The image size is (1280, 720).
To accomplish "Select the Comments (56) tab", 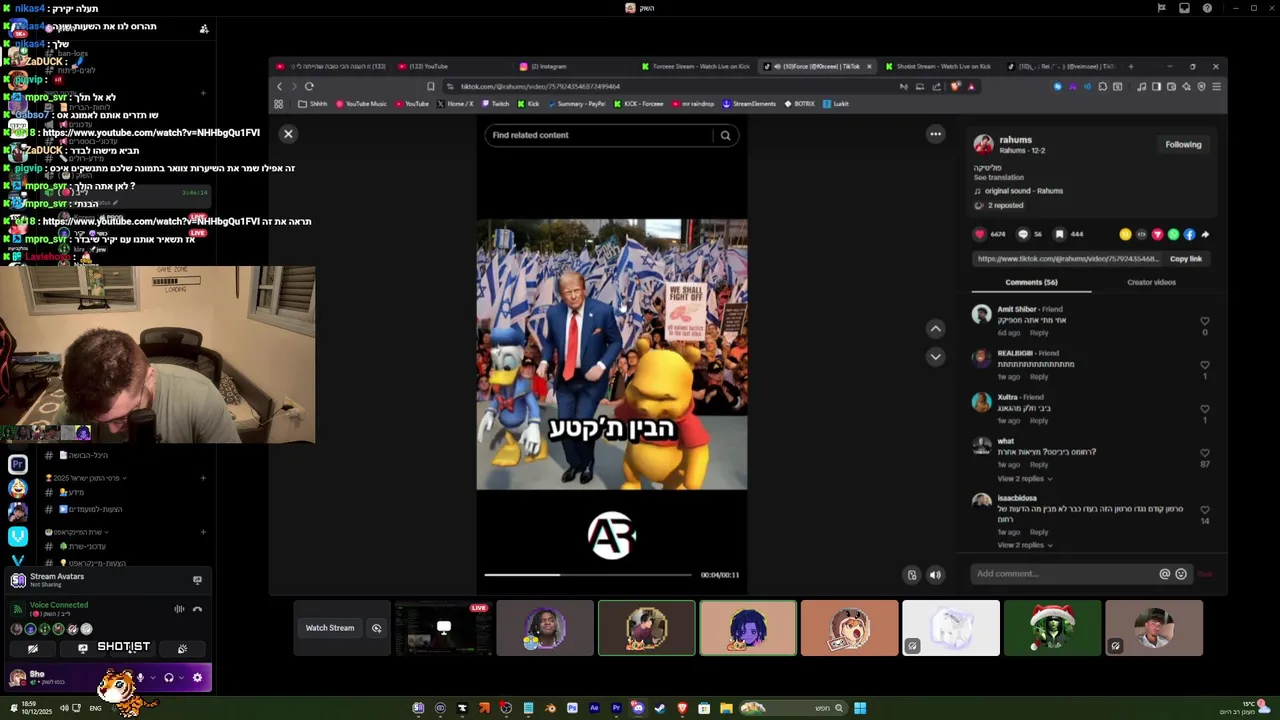I will click(1031, 282).
